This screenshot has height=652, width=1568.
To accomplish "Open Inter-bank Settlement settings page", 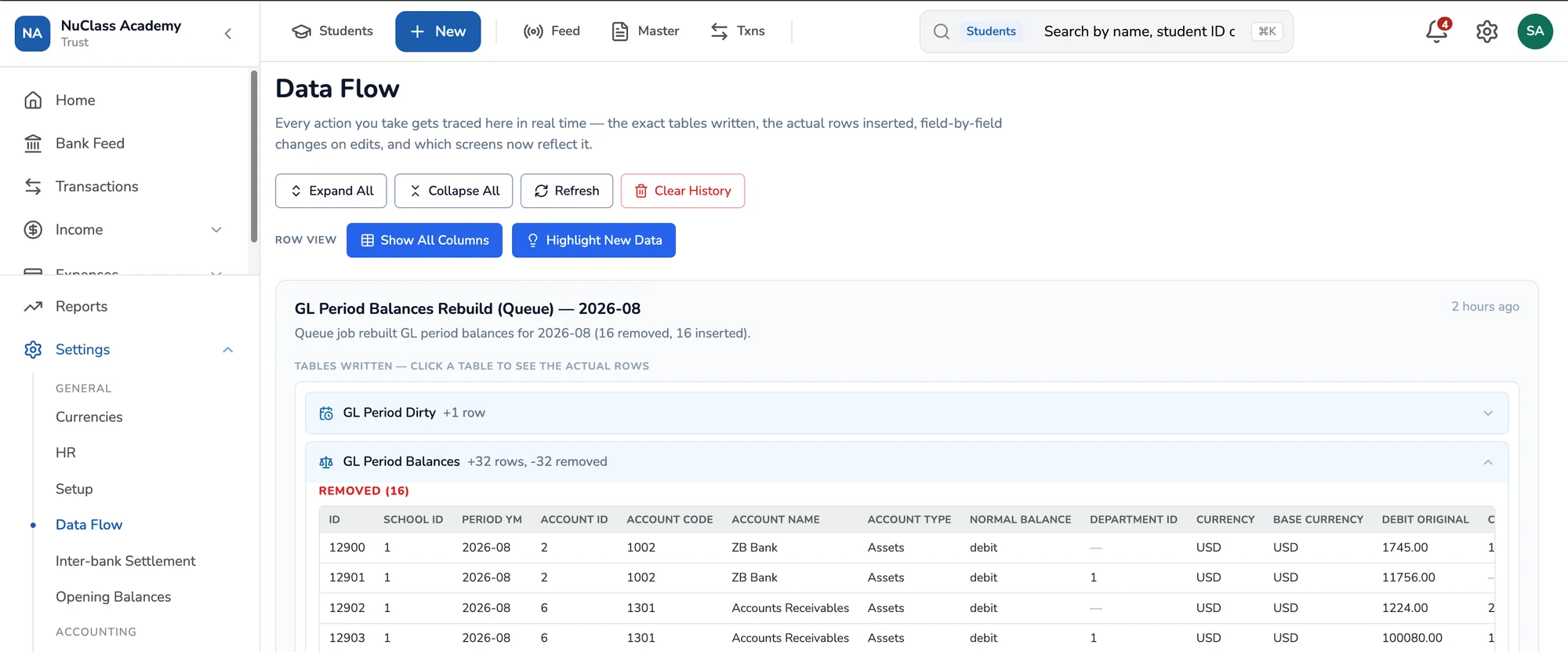I will (x=125, y=561).
